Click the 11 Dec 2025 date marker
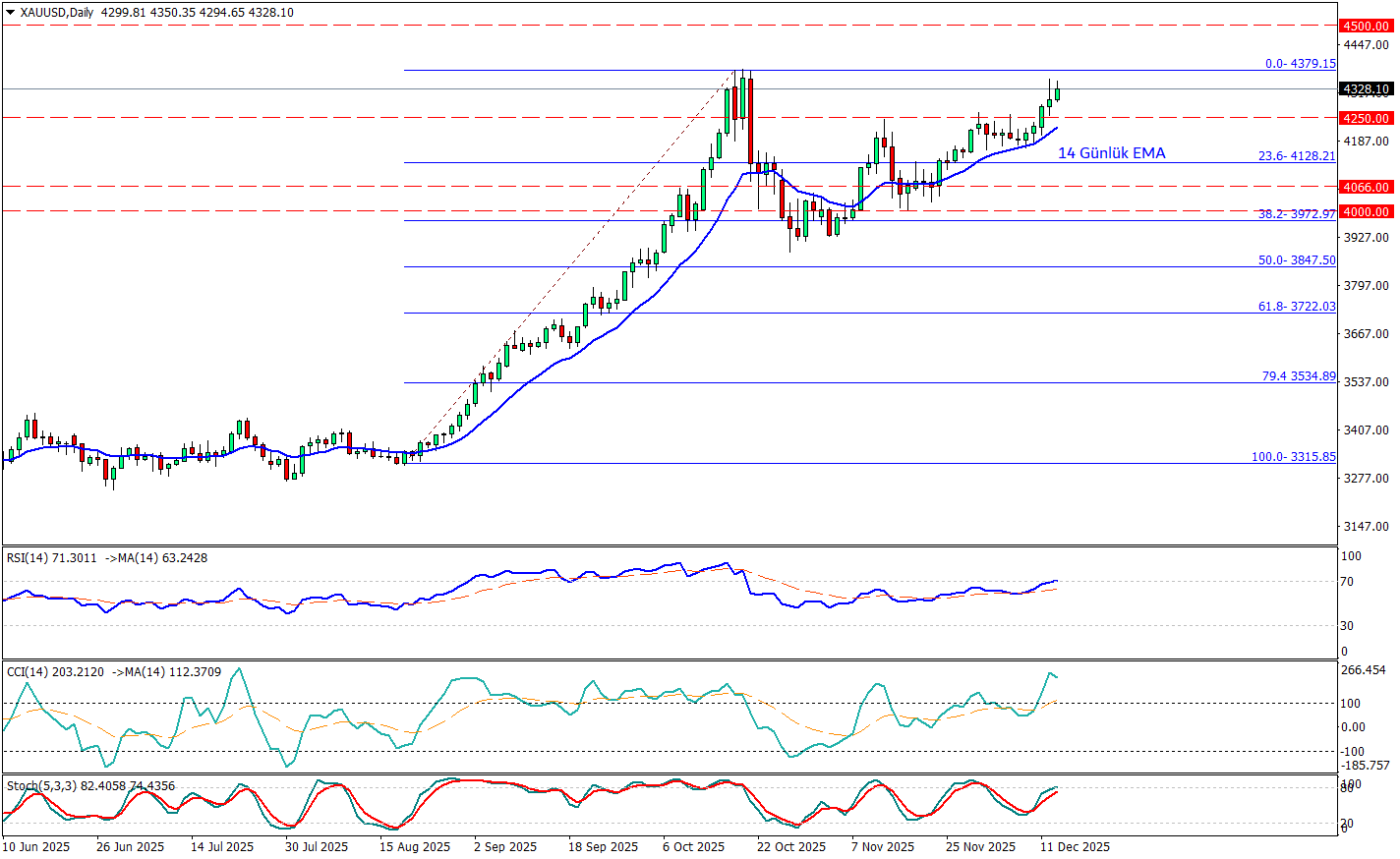This screenshot has width=1400, height=859. pos(1076,846)
